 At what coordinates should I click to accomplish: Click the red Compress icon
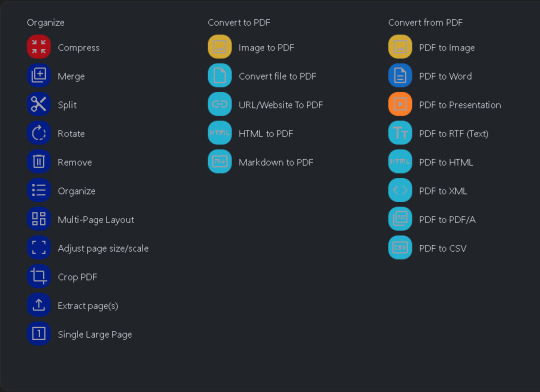click(39, 47)
